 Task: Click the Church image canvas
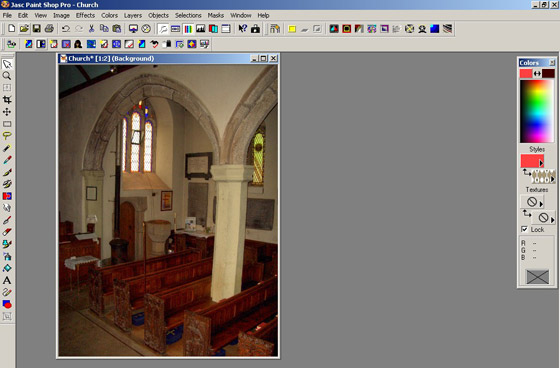point(168,210)
